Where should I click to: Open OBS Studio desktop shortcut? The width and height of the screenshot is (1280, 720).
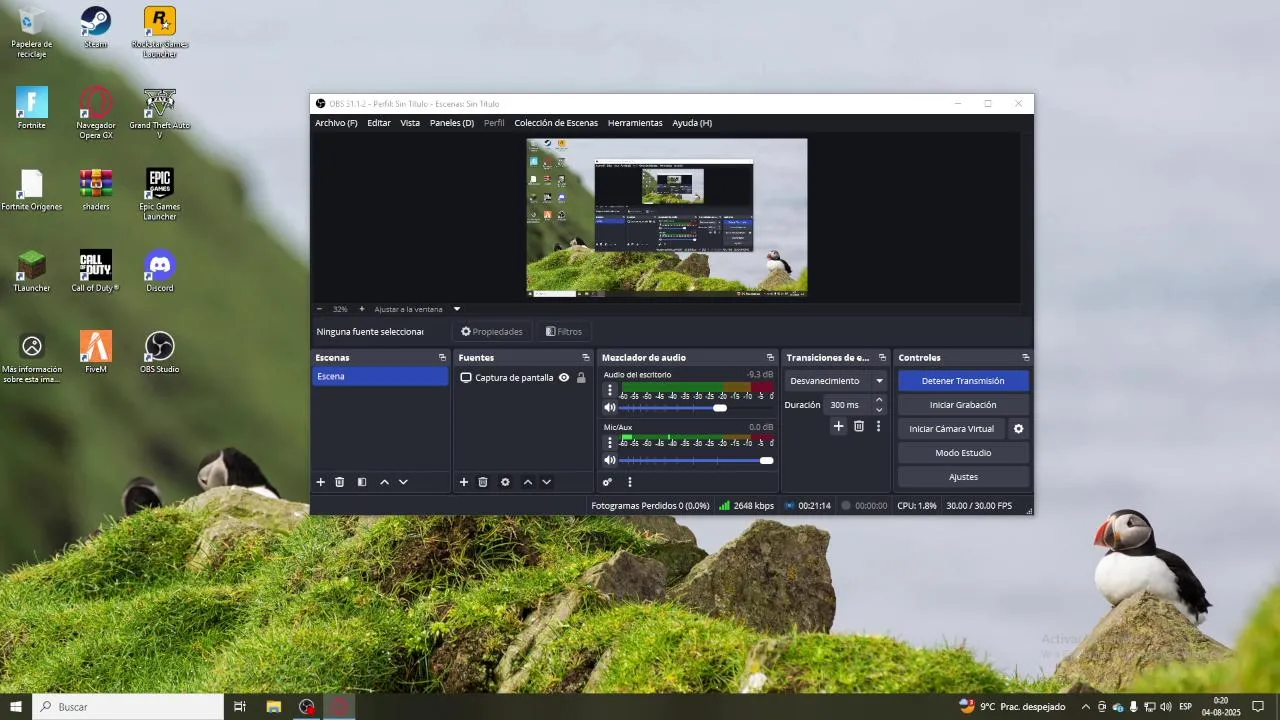[159, 353]
